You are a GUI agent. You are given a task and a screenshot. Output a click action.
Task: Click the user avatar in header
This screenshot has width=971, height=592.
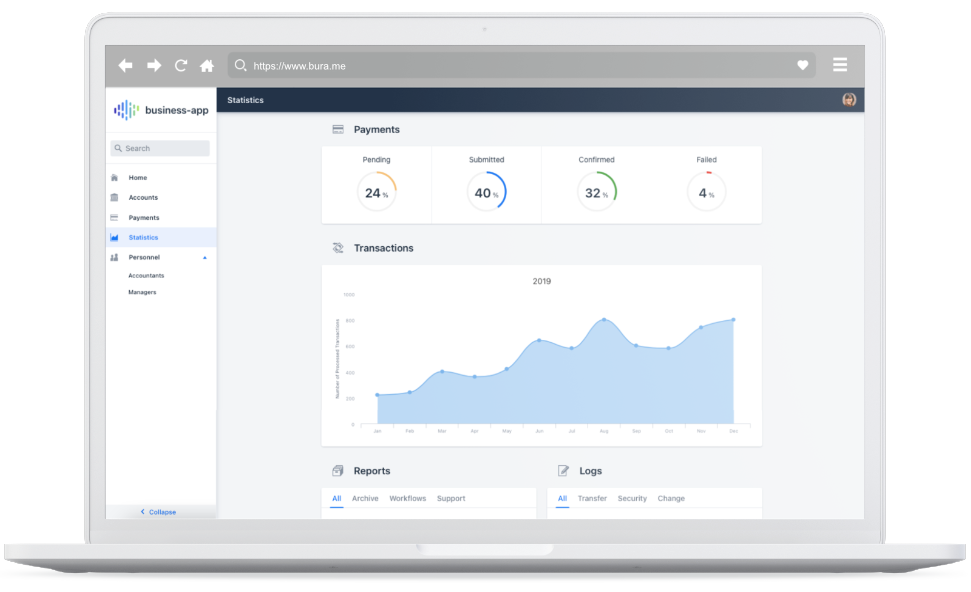pos(849,100)
